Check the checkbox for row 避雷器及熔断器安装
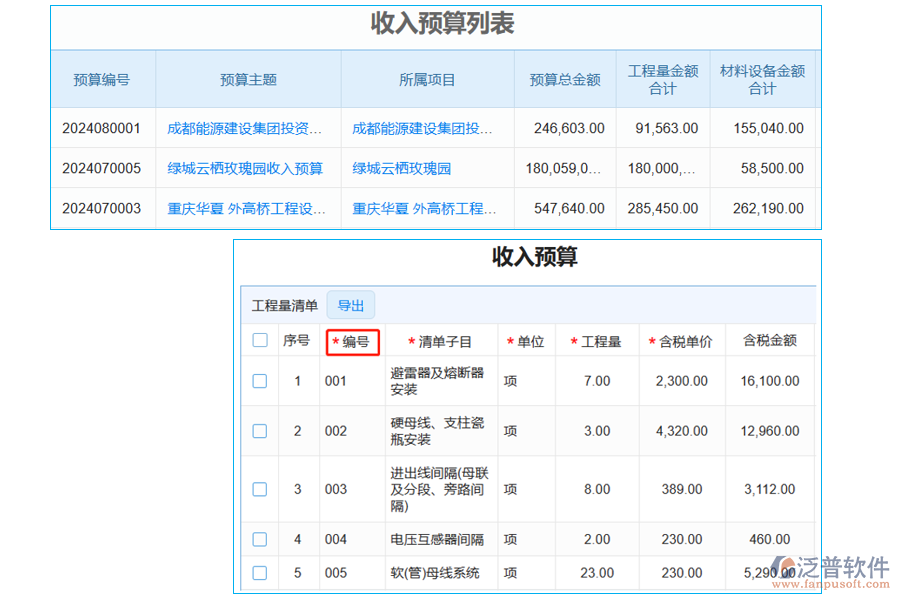The image size is (900, 600). (x=259, y=381)
